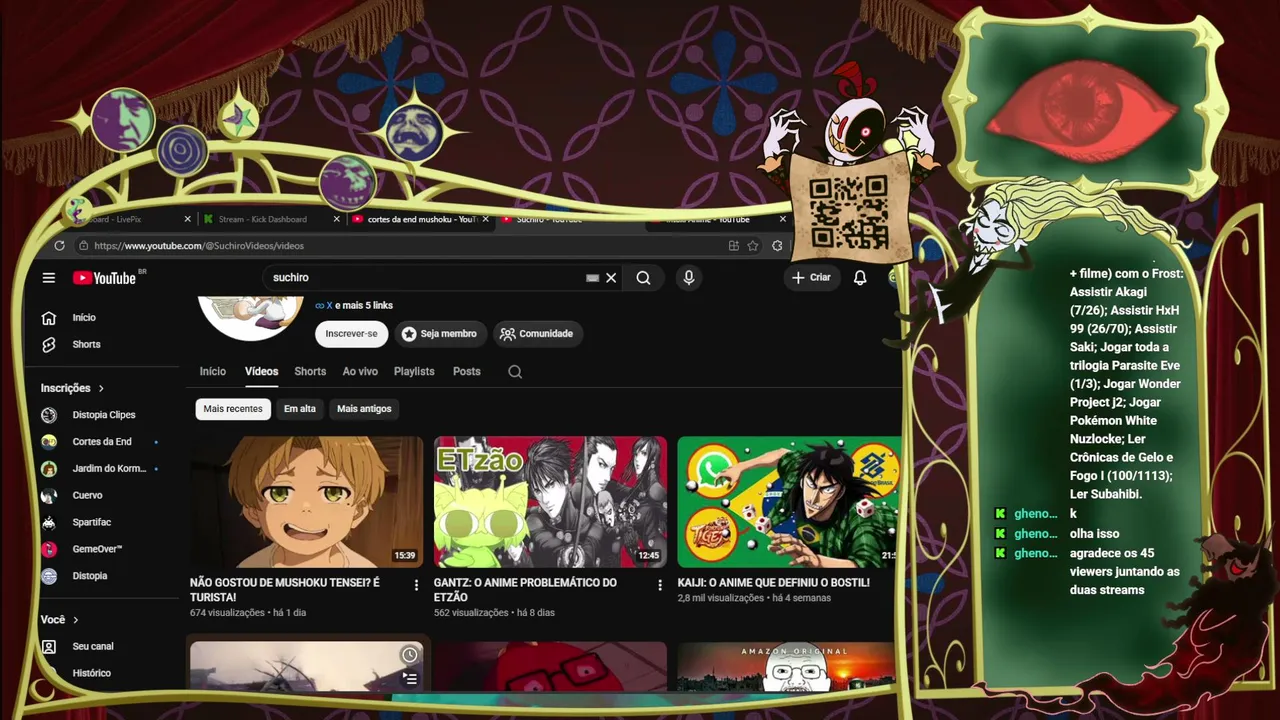The width and height of the screenshot is (1280, 720).
Task: Go to the YouTube home logo
Action: [104, 278]
